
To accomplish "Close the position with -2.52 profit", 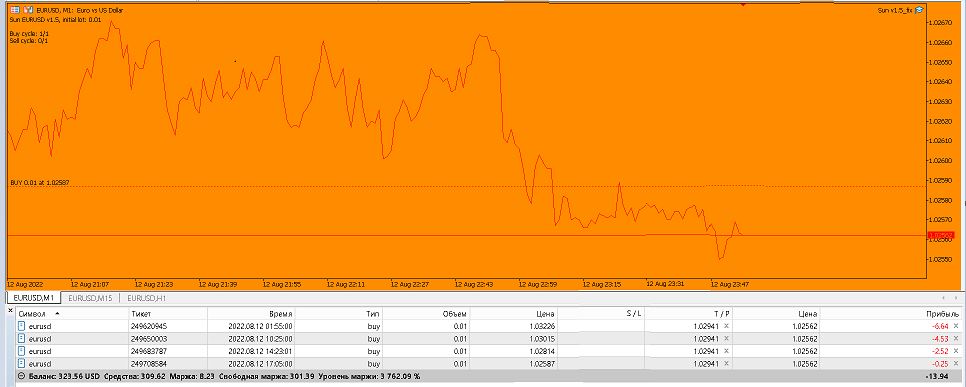I will click(956, 351).
